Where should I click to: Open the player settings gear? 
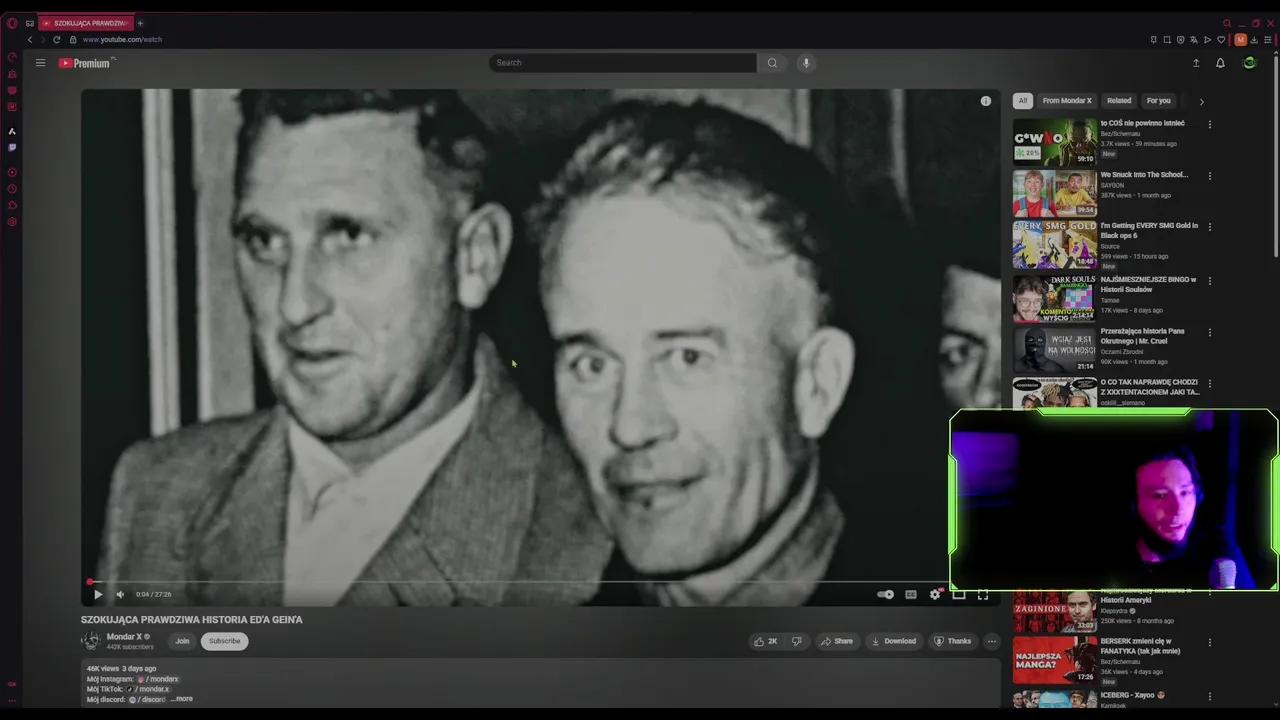935,594
